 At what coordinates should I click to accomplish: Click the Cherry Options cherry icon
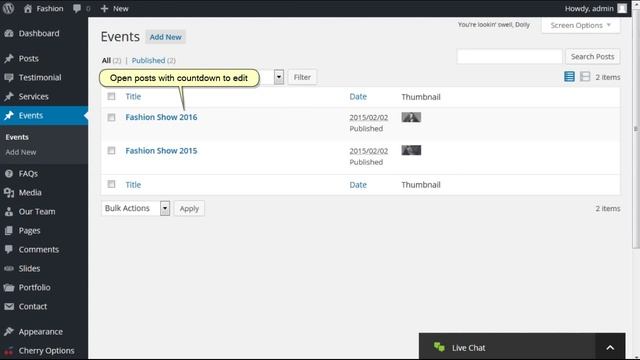click(9, 351)
